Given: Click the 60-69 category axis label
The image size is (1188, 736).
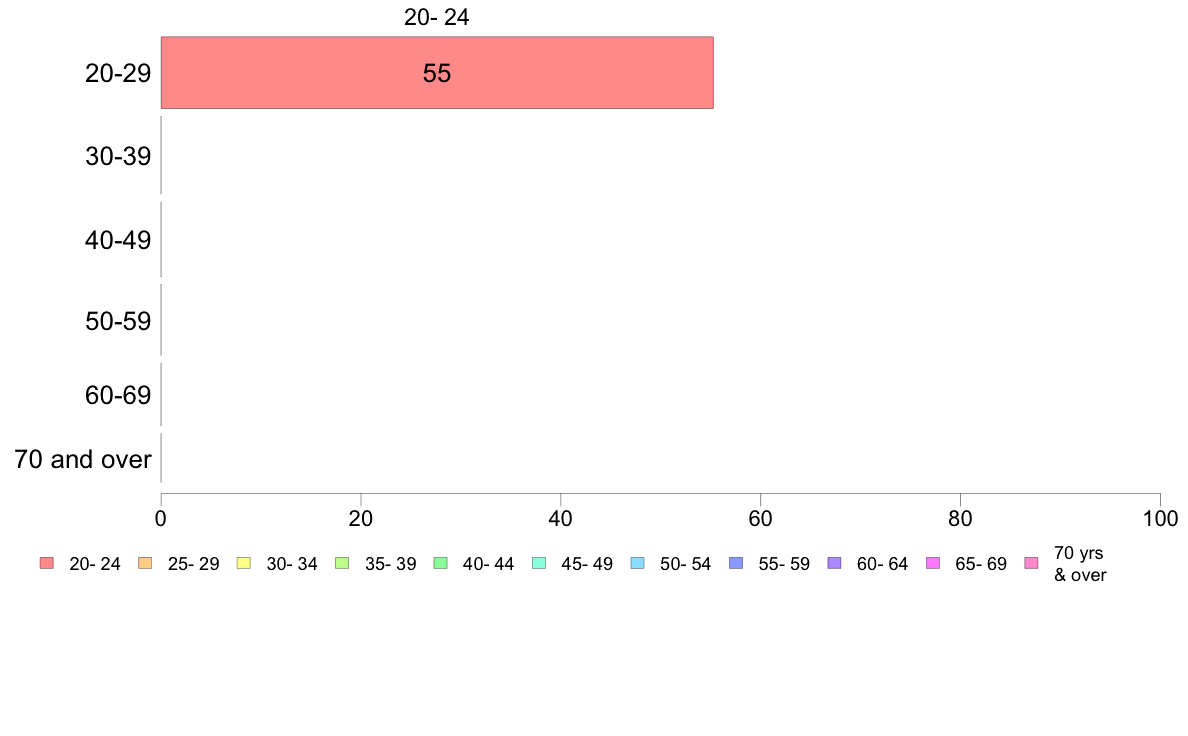Looking at the screenshot, I should click(x=118, y=396).
